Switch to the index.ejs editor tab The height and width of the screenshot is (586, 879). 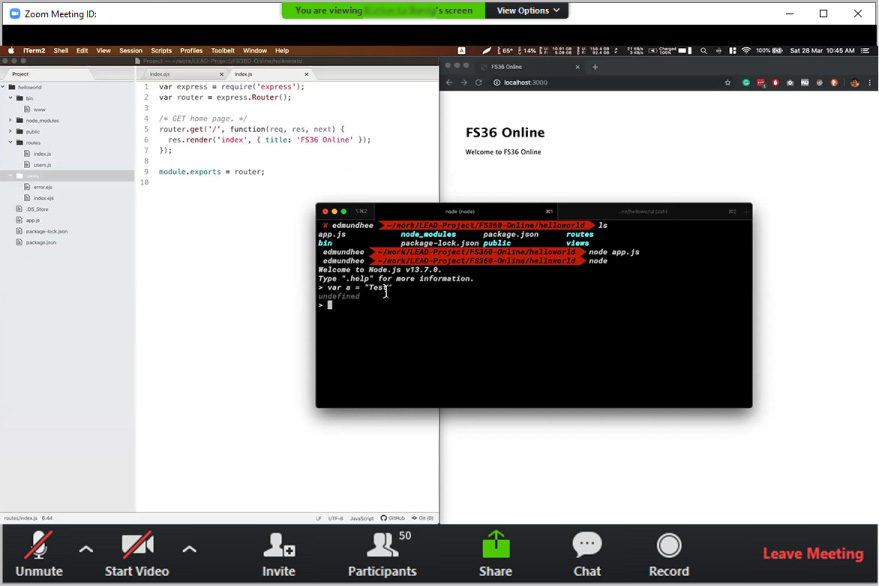[160, 74]
